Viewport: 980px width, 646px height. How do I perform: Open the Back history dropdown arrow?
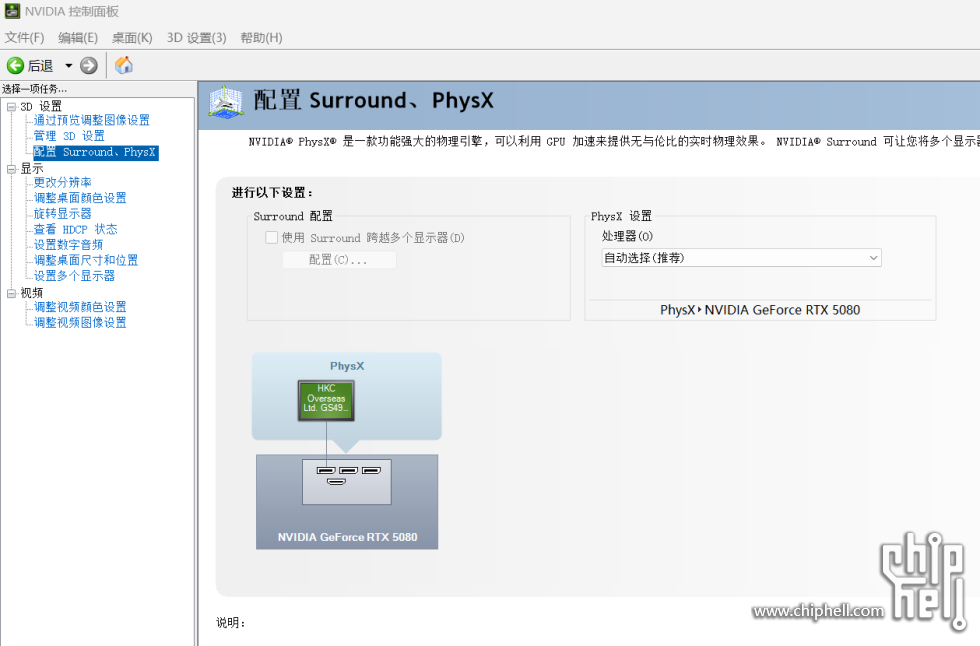pyautogui.click(x=69, y=66)
